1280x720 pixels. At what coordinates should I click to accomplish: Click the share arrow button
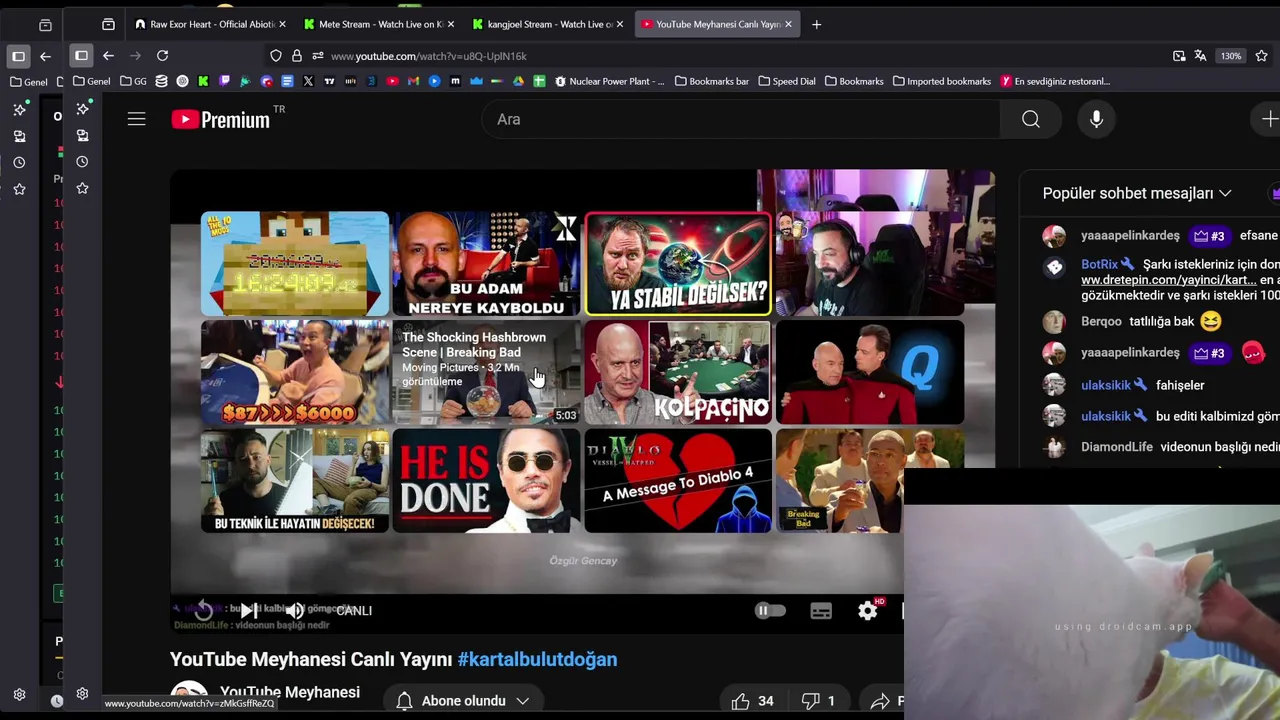click(x=881, y=701)
